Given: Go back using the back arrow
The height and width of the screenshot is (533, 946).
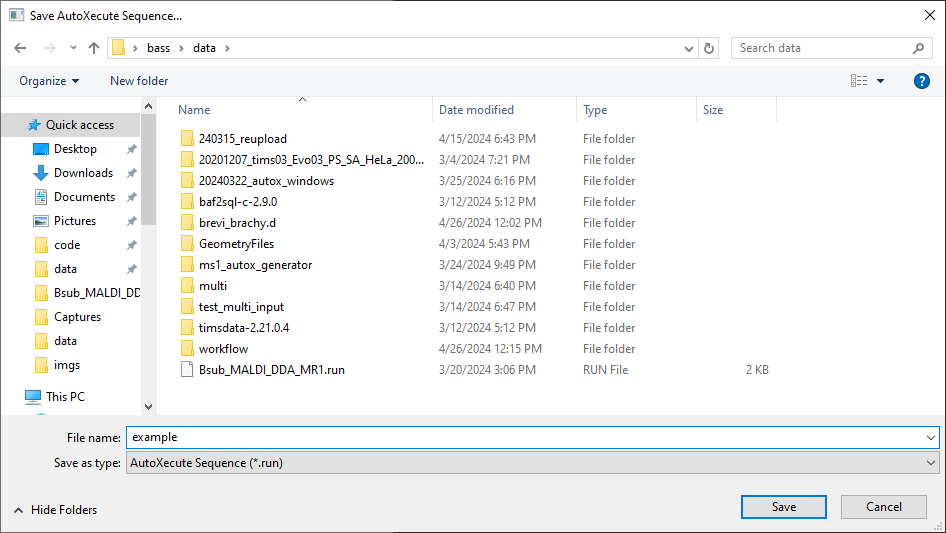Looking at the screenshot, I should (x=20, y=48).
